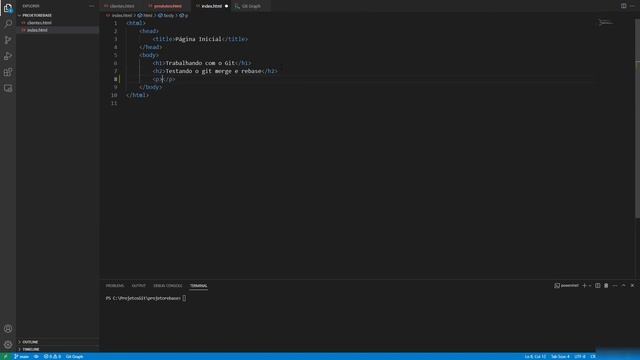640x360 pixels.
Task: Open errors and warnings count in status bar
Action: 52,356
